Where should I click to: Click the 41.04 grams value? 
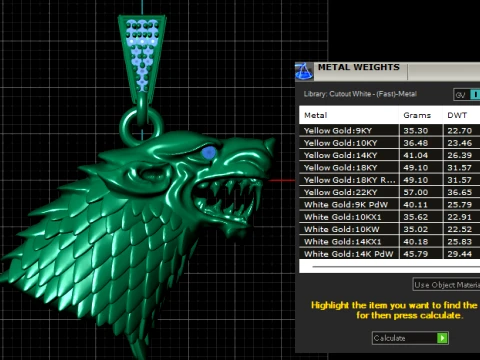click(416, 155)
